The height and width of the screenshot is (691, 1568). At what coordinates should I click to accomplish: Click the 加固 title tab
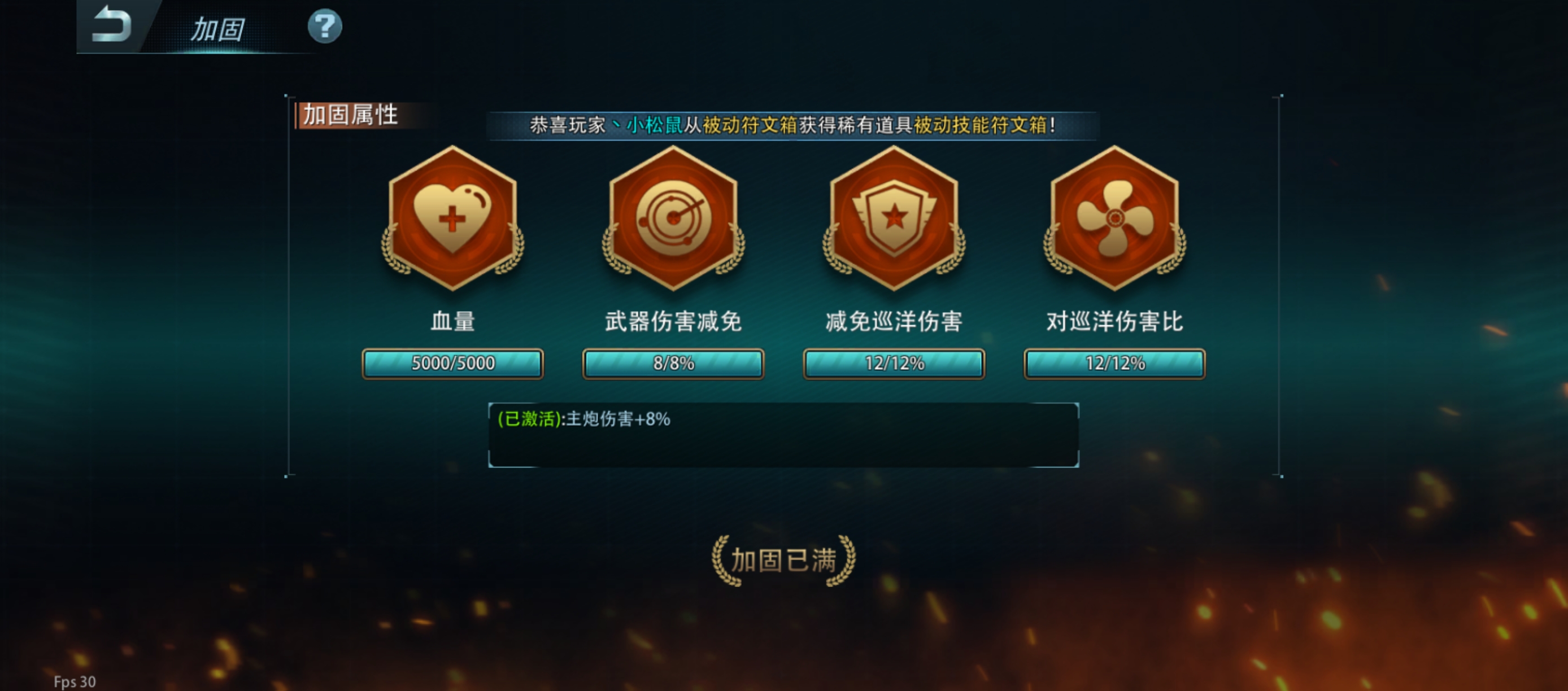click(217, 29)
